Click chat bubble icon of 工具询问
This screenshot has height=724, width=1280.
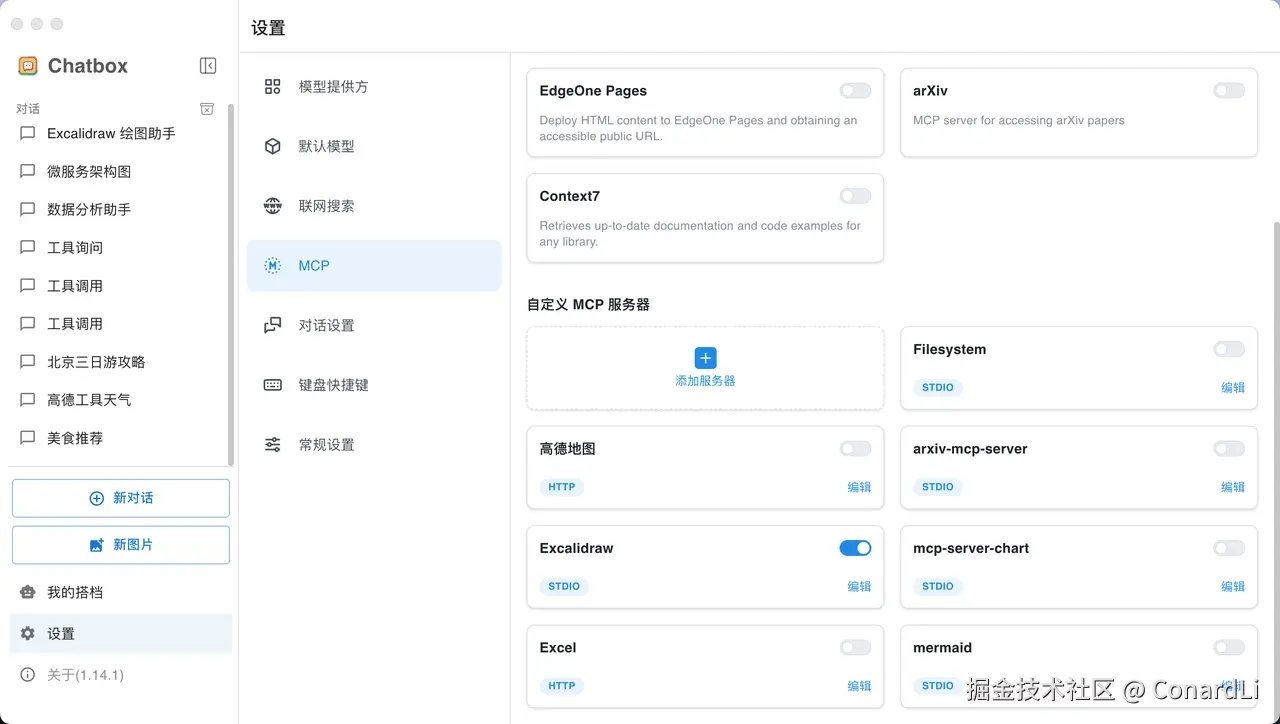(28, 247)
